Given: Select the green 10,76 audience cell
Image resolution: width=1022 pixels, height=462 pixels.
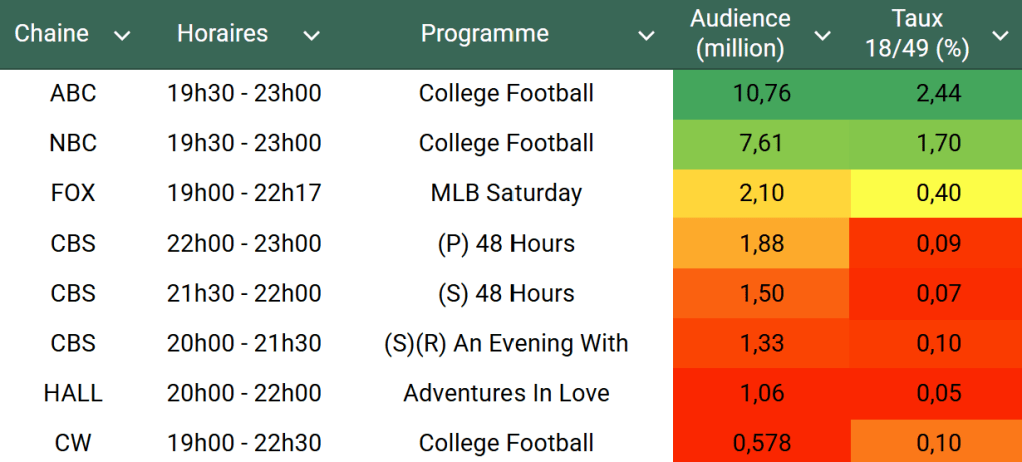Looking at the screenshot, I should tap(760, 94).
